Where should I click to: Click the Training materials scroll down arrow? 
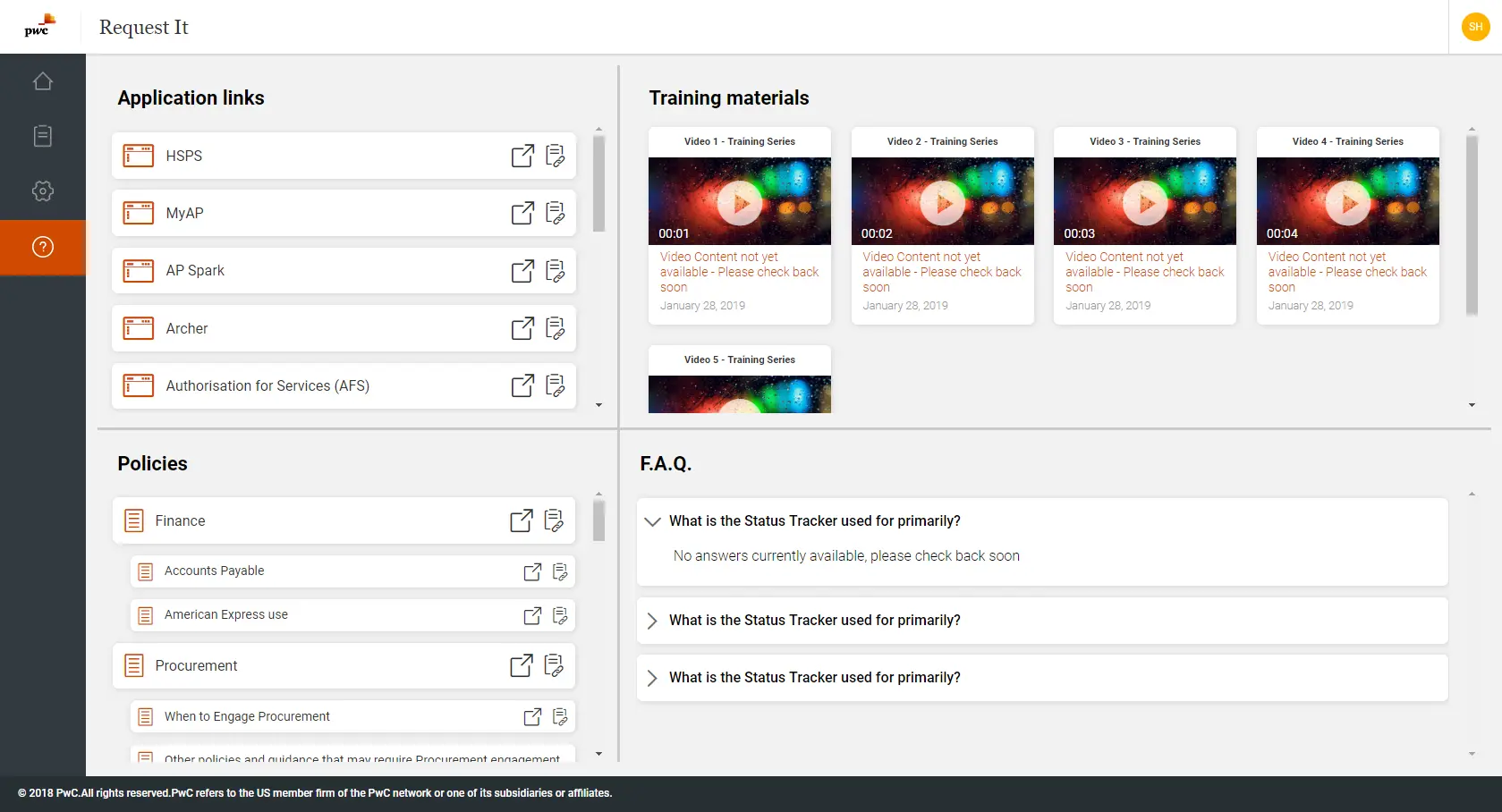click(1472, 405)
